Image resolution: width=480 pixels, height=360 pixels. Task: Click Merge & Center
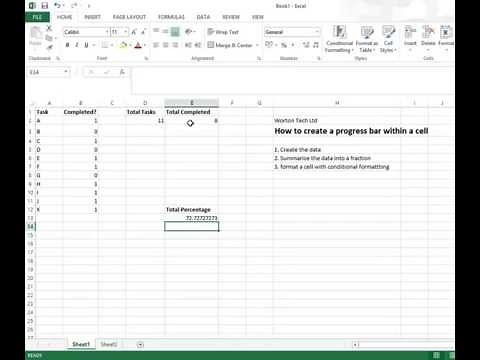pos(230,45)
